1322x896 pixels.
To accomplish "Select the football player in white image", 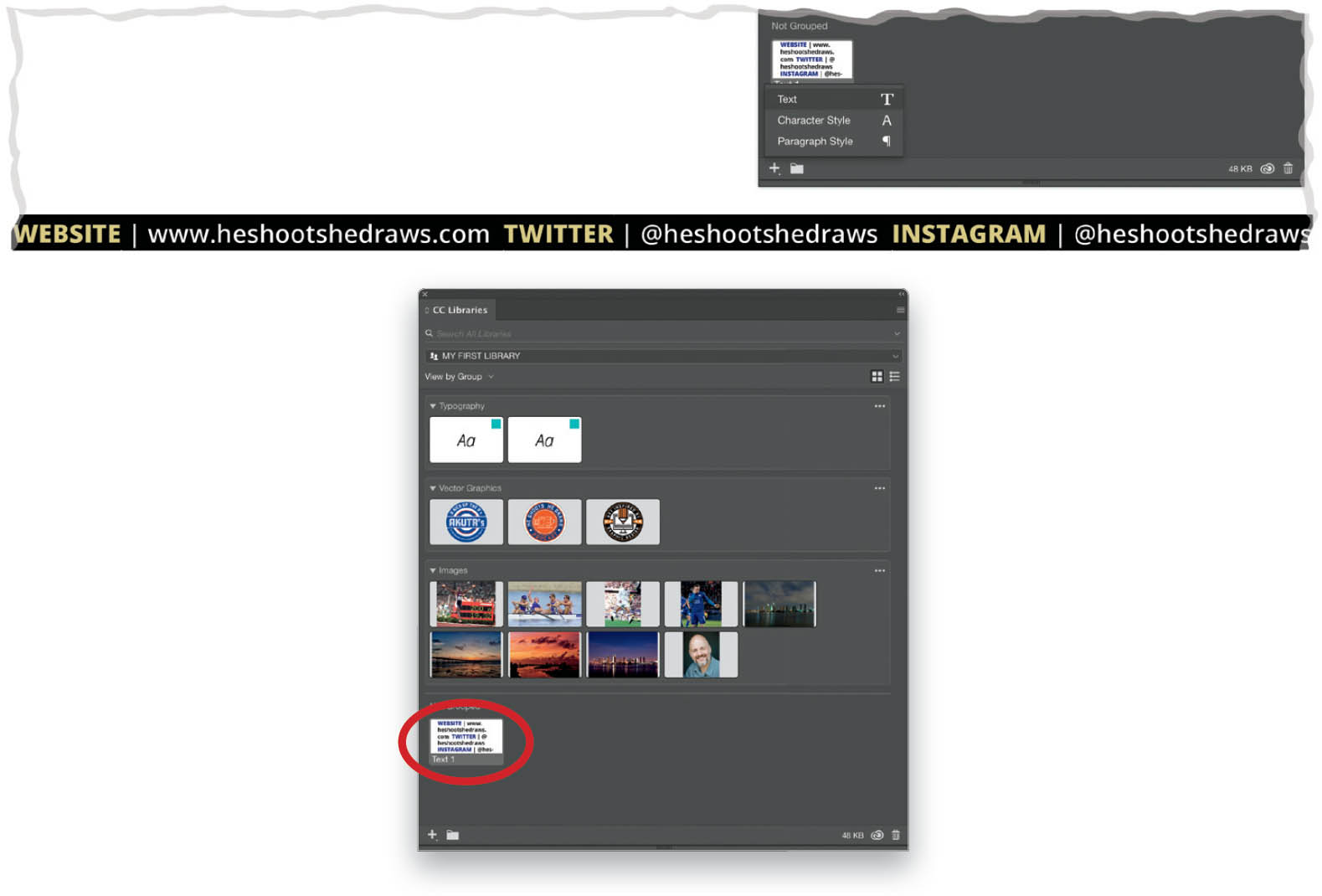I will [623, 604].
